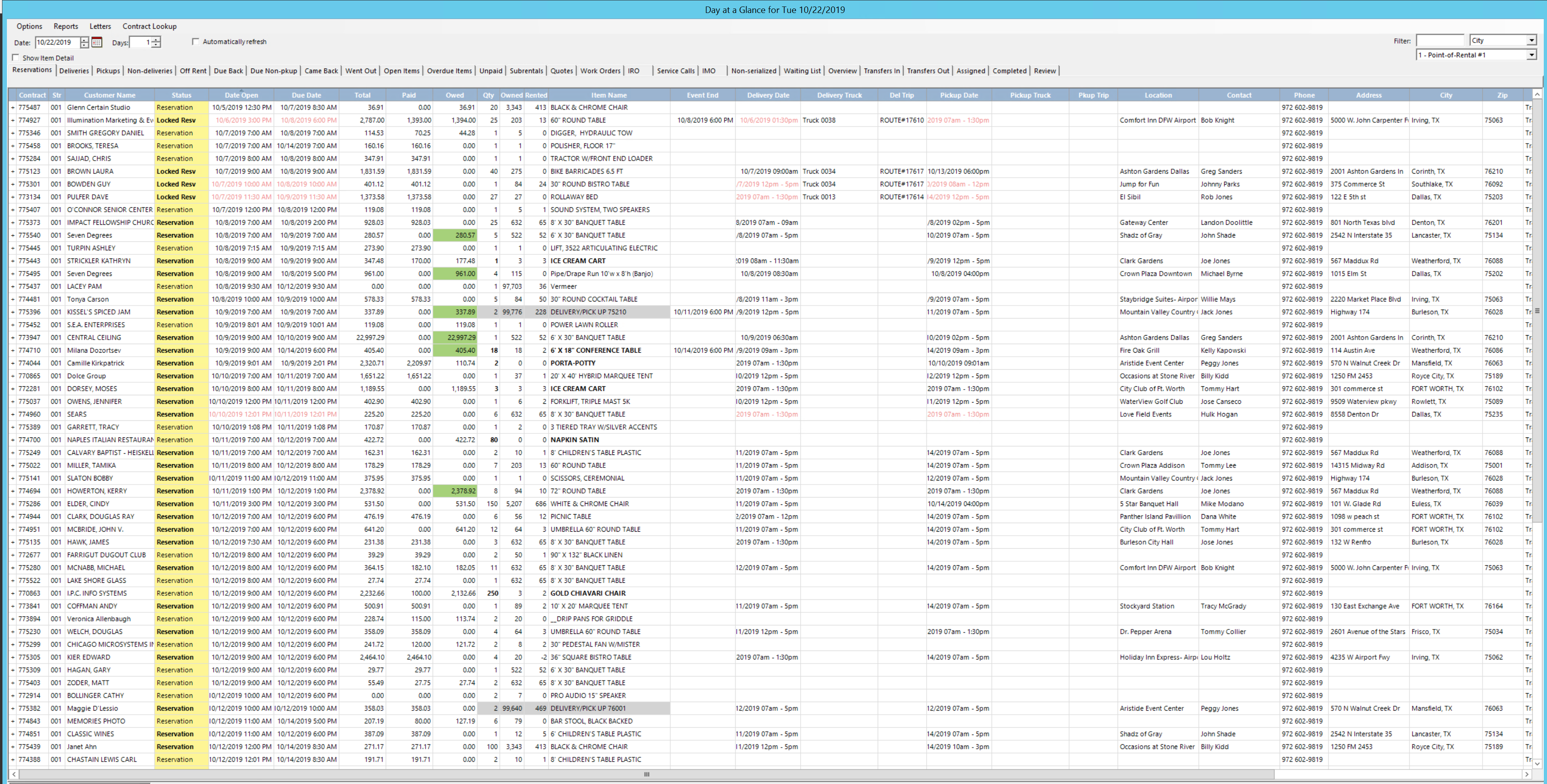Open the Reports menu
Image resolution: width=1547 pixels, height=784 pixels.
click(65, 26)
